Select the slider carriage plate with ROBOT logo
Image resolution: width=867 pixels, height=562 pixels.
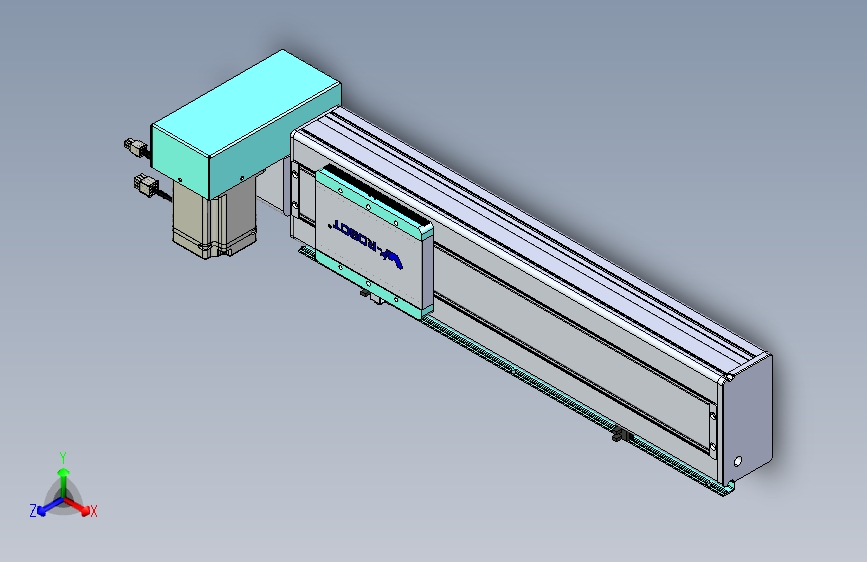[374, 243]
